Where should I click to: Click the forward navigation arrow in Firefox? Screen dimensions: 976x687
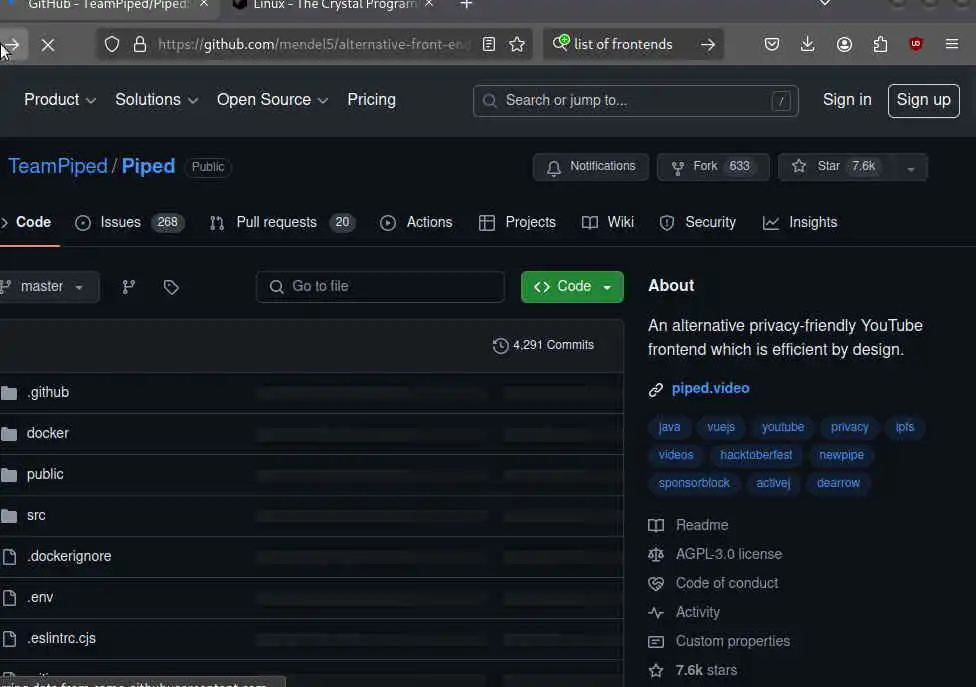(x=10, y=45)
